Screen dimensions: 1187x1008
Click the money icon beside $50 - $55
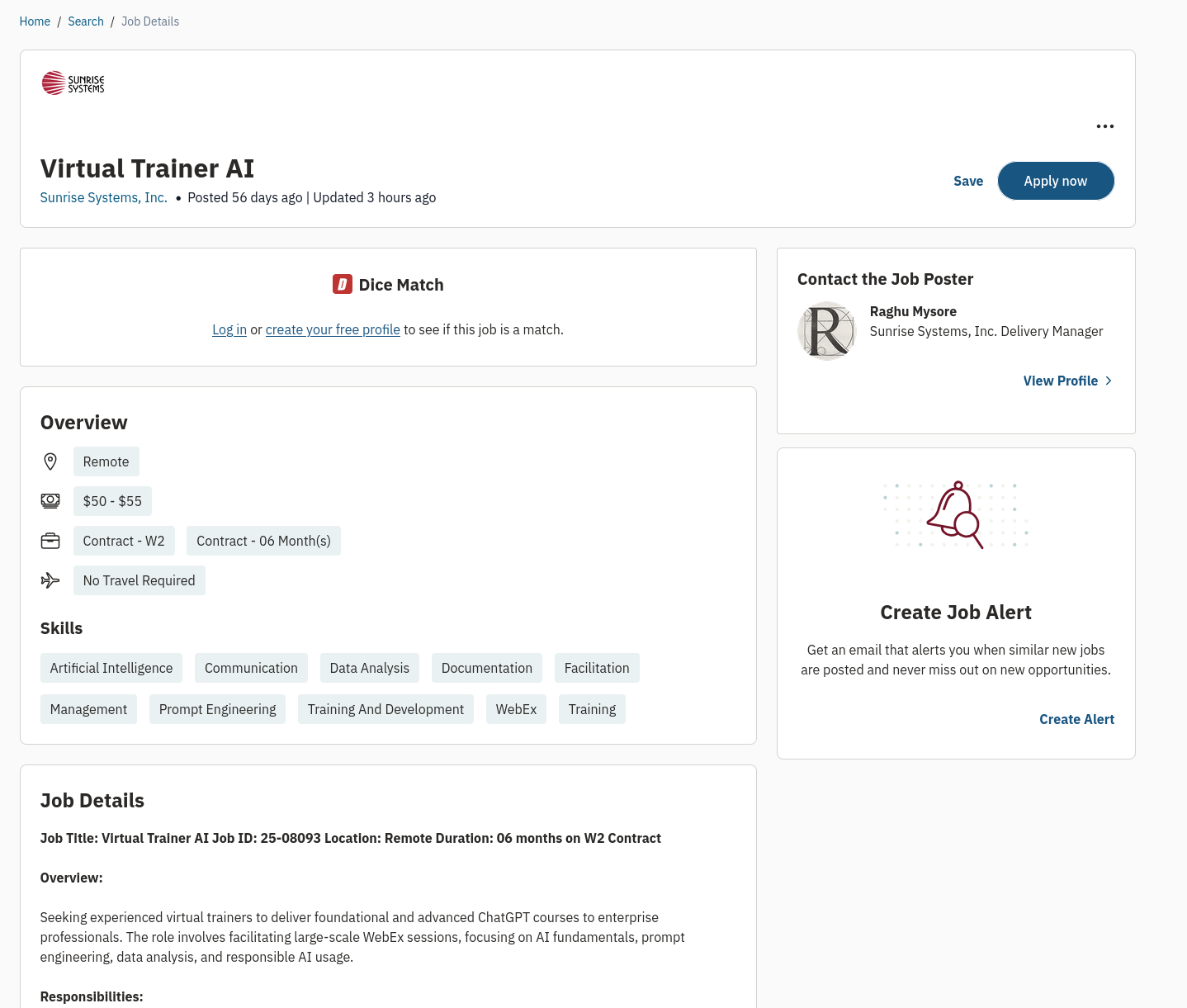pos(50,501)
